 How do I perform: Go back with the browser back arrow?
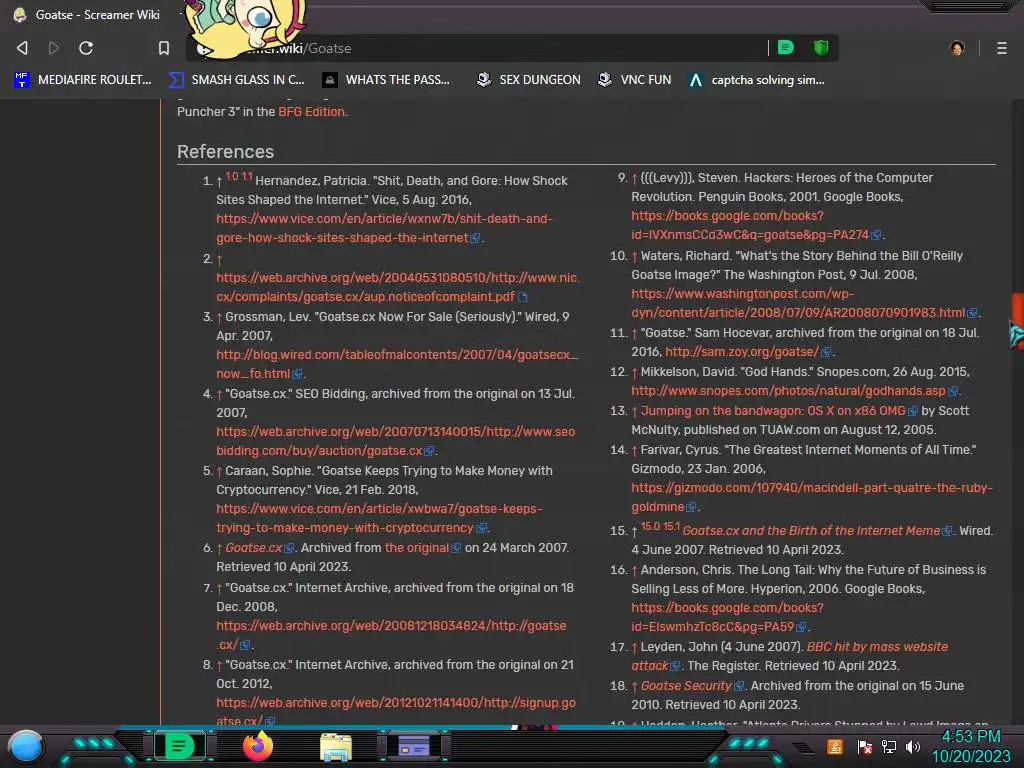point(22,48)
